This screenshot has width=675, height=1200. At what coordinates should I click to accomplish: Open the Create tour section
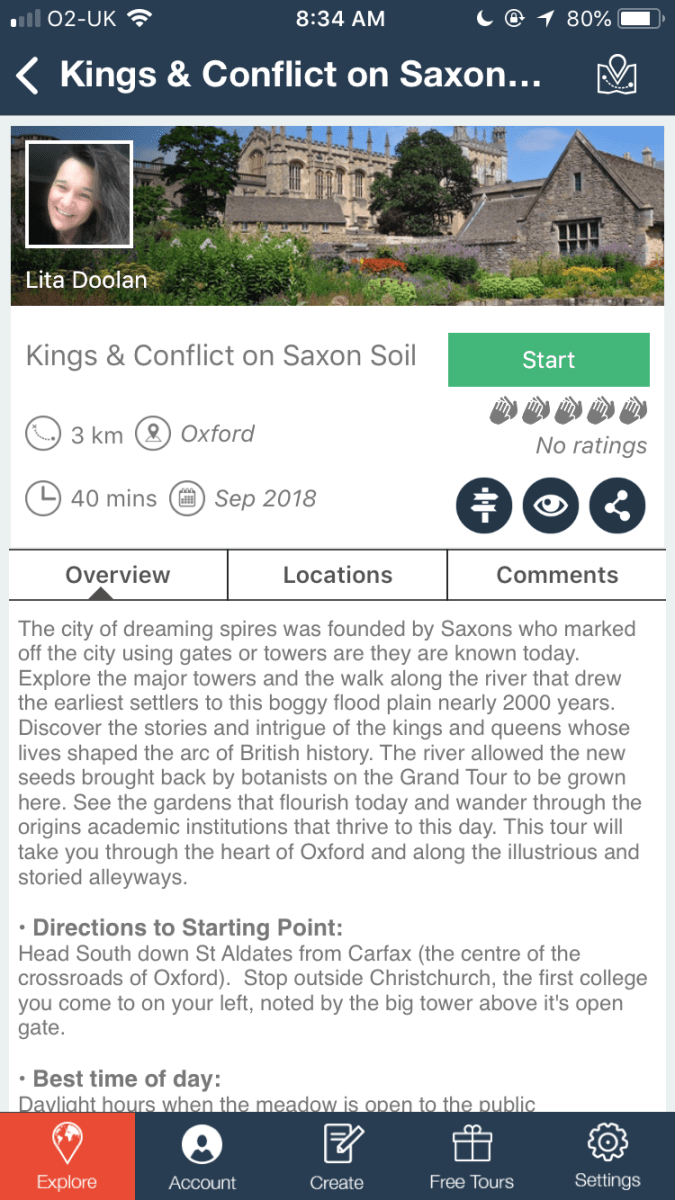(337, 1156)
